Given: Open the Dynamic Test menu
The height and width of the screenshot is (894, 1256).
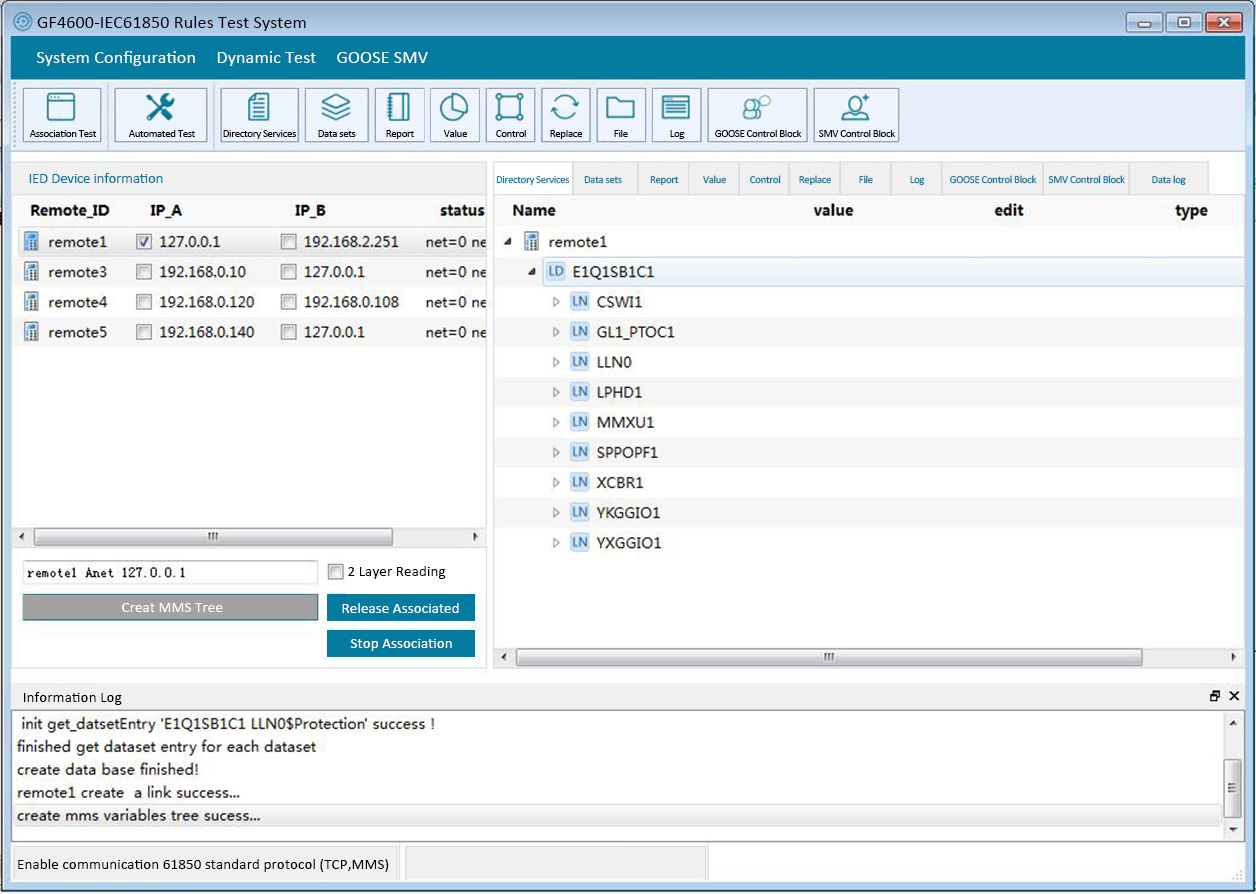Looking at the screenshot, I should (266, 58).
